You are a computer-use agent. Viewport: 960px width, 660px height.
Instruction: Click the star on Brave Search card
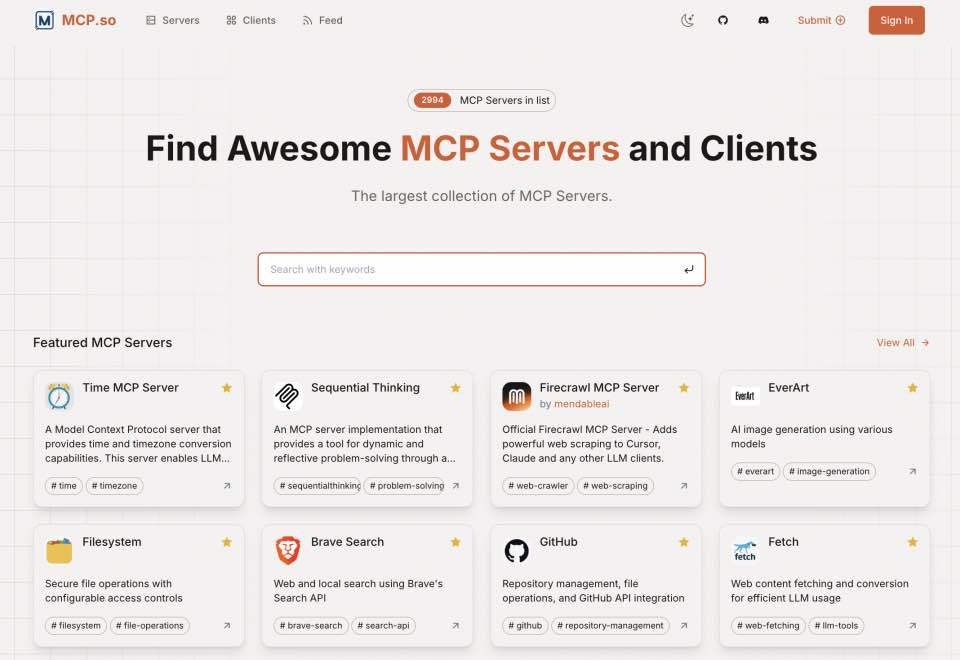click(455, 542)
